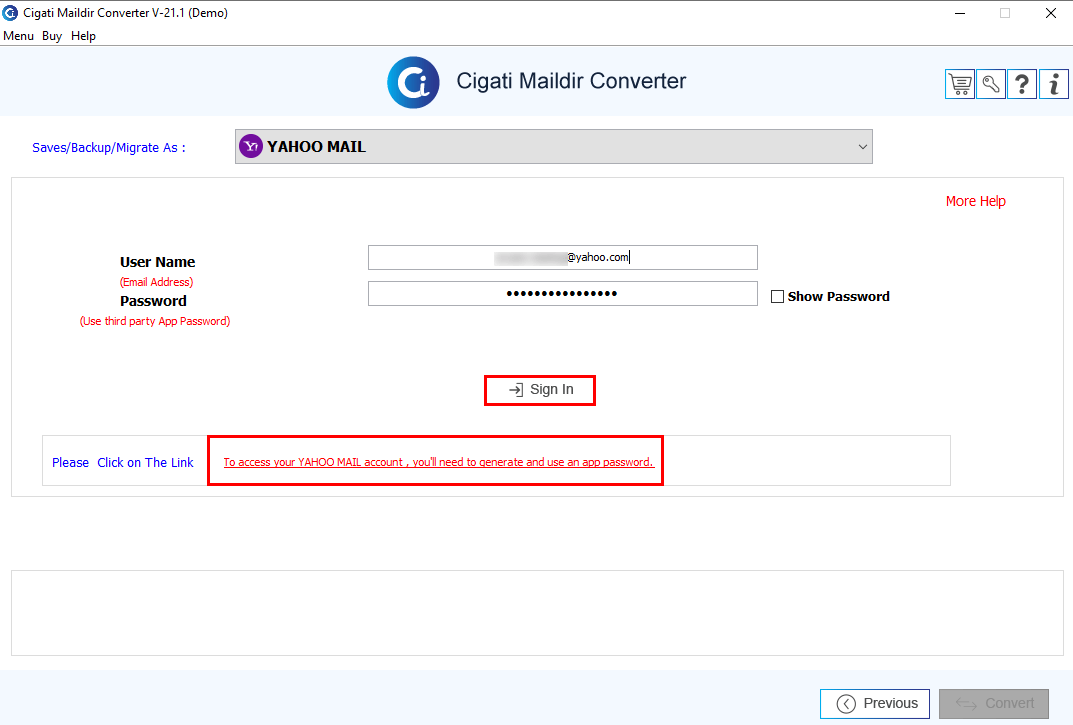Click the Cigati logo in header
This screenshot has width=1073, height=725.
[413, 82]
